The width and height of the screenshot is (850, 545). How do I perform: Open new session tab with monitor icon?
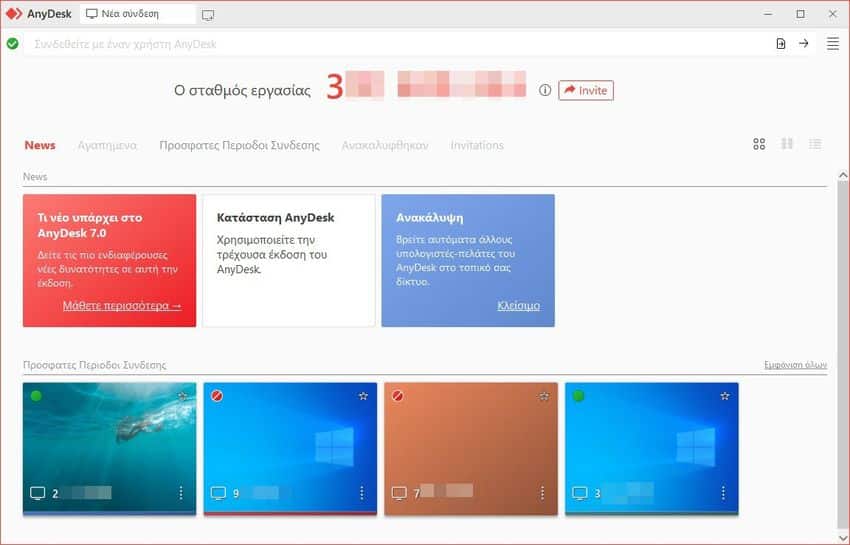click(x=208, y=15)
